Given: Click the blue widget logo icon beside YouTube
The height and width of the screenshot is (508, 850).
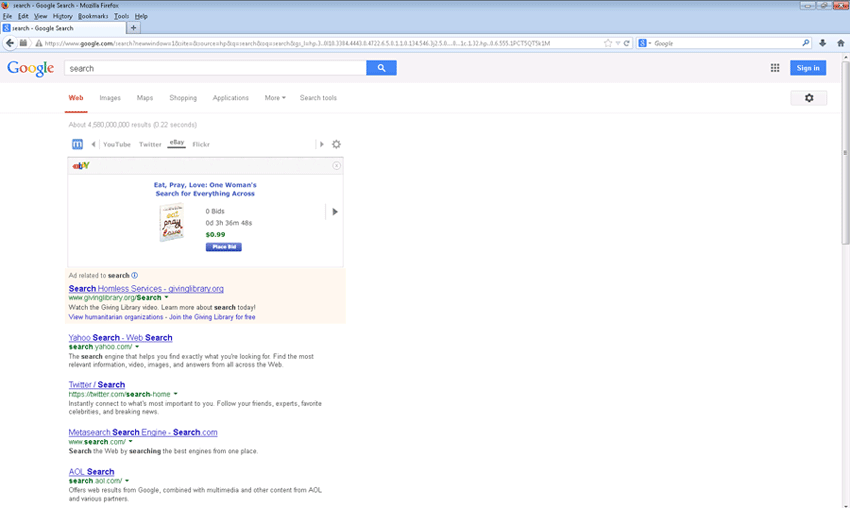Looking at the screenshot, I should click(77, 144).
